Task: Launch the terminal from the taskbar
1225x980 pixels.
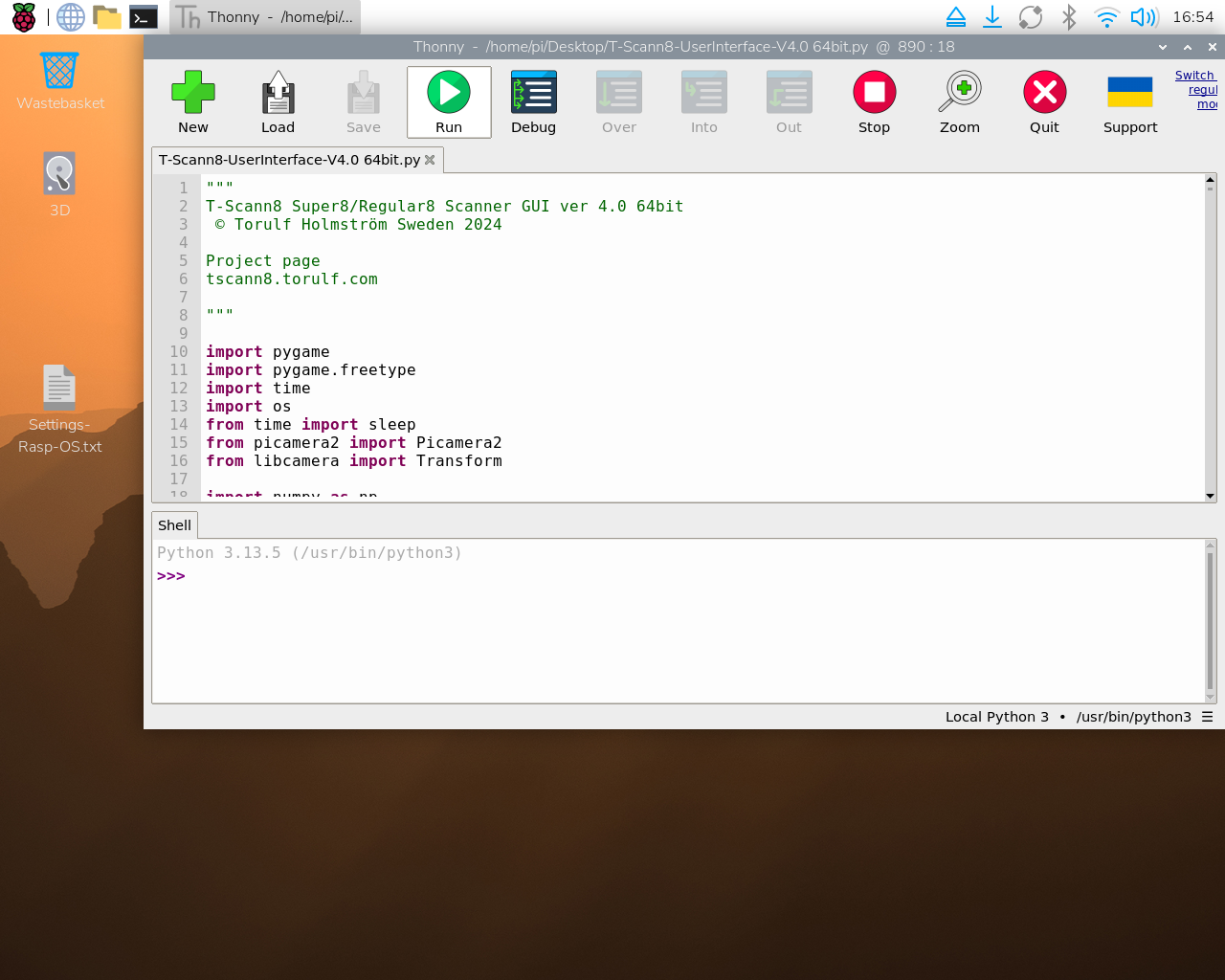Action: tap(144, 17)
